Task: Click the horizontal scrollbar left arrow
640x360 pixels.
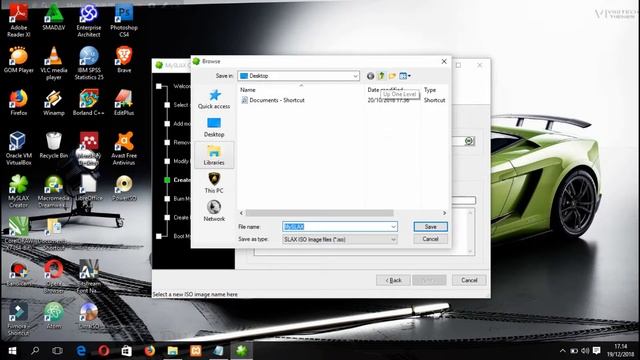Action: (x=242, y=213)
